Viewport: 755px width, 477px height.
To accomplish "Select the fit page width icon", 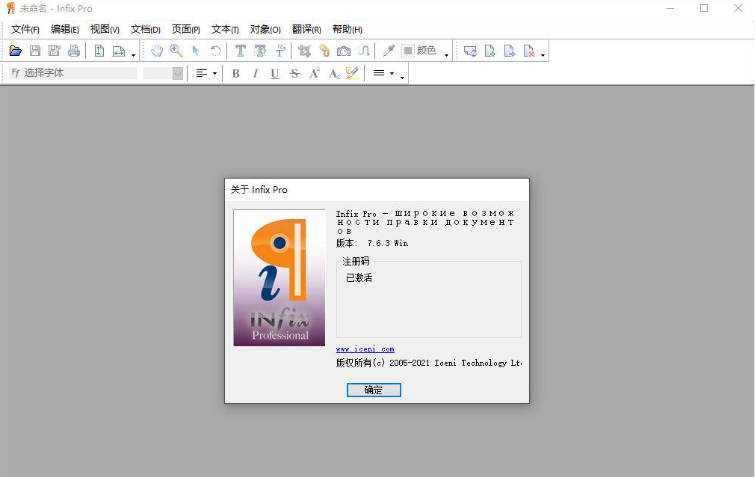I will point(118,51).
